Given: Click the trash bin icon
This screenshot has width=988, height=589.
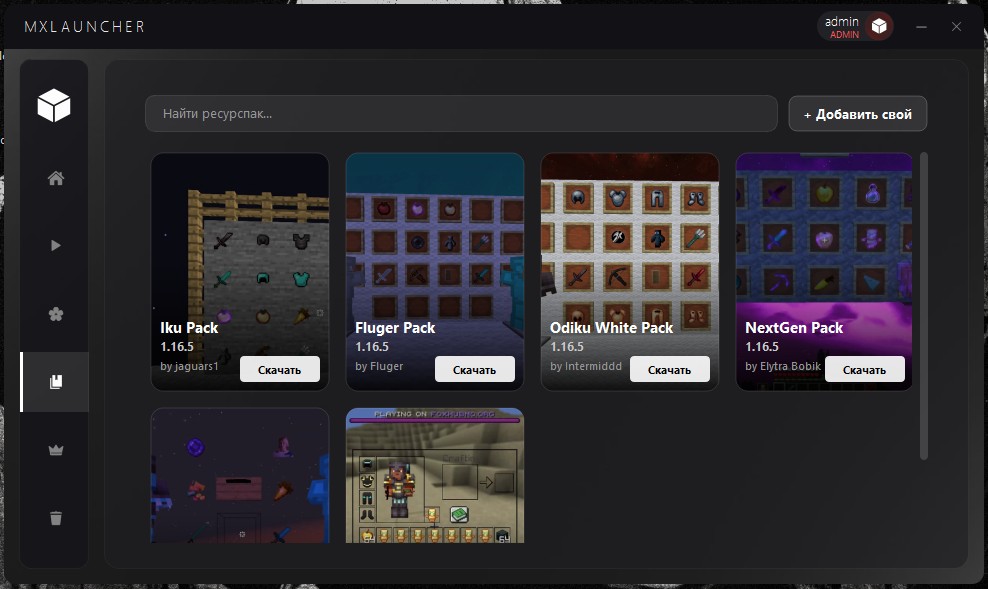Looking at the screenshot, I should coord(56,517).
